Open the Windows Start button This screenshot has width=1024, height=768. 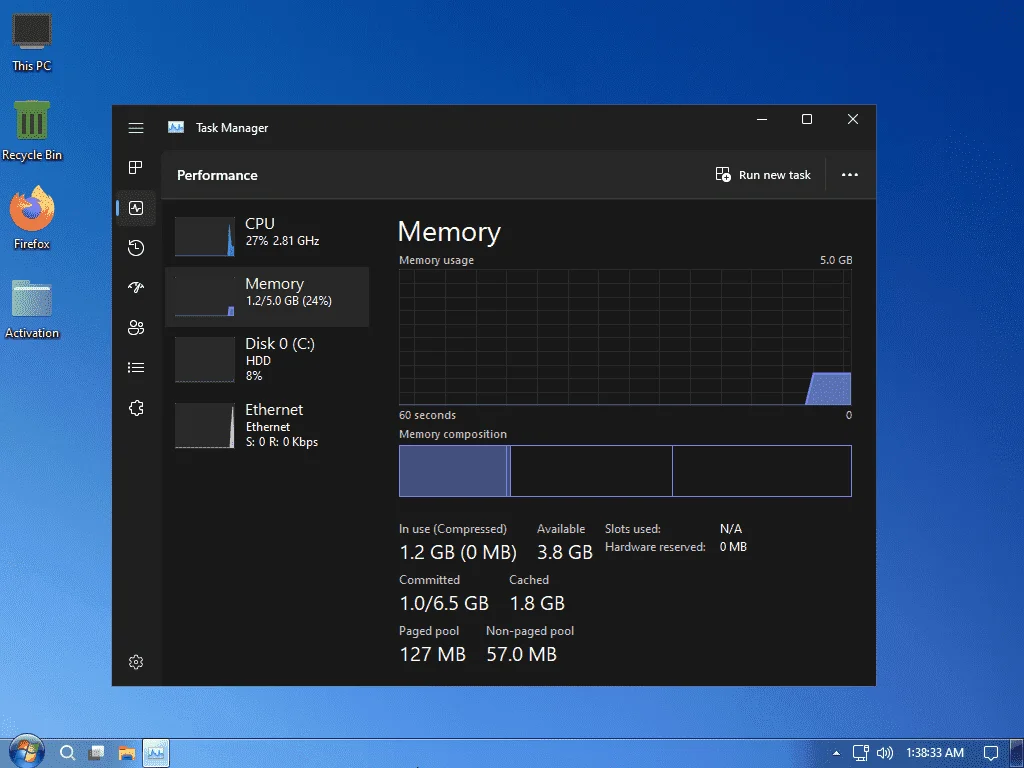click(26, 751)
